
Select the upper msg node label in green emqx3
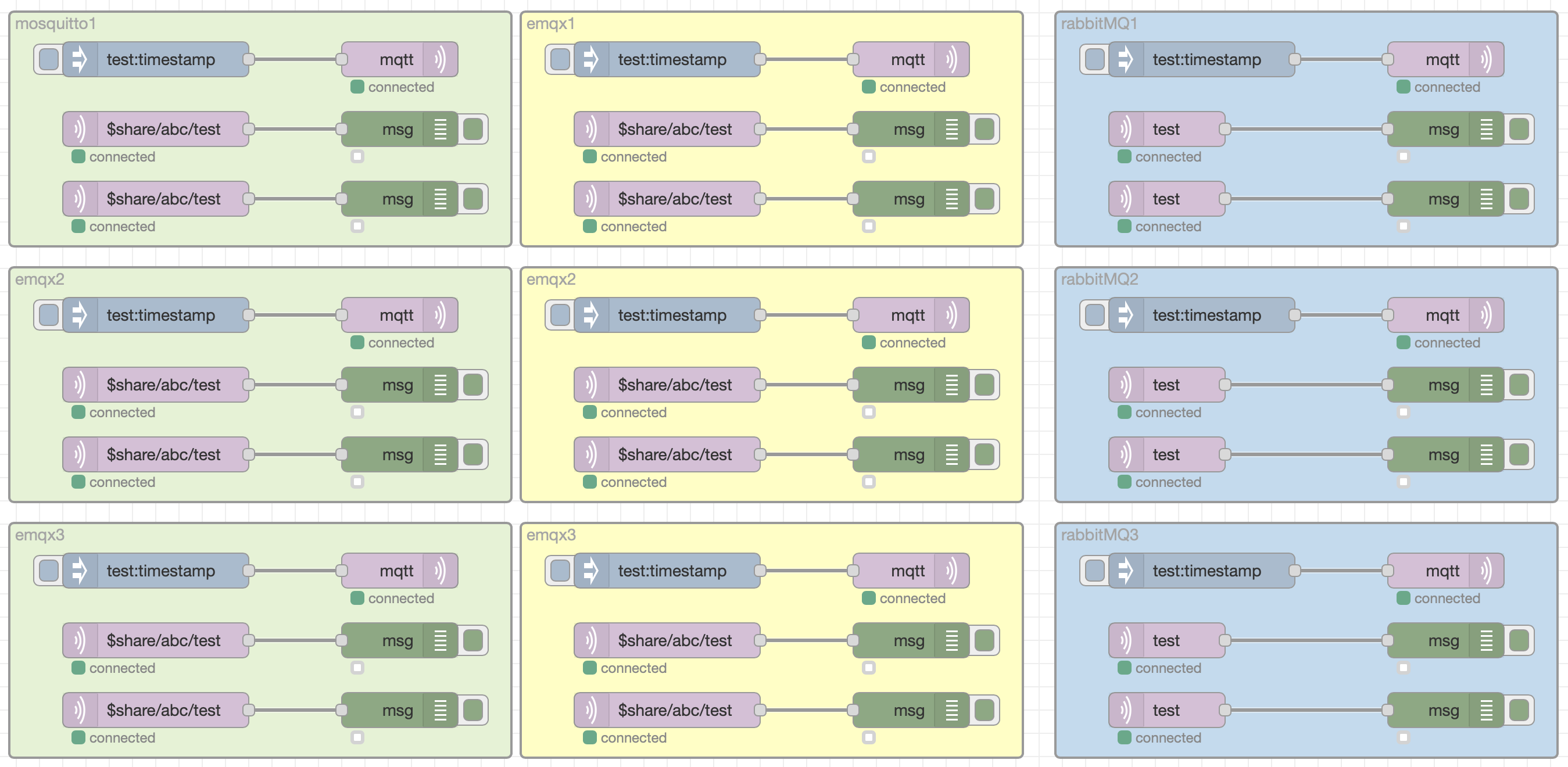pos(398,640)
